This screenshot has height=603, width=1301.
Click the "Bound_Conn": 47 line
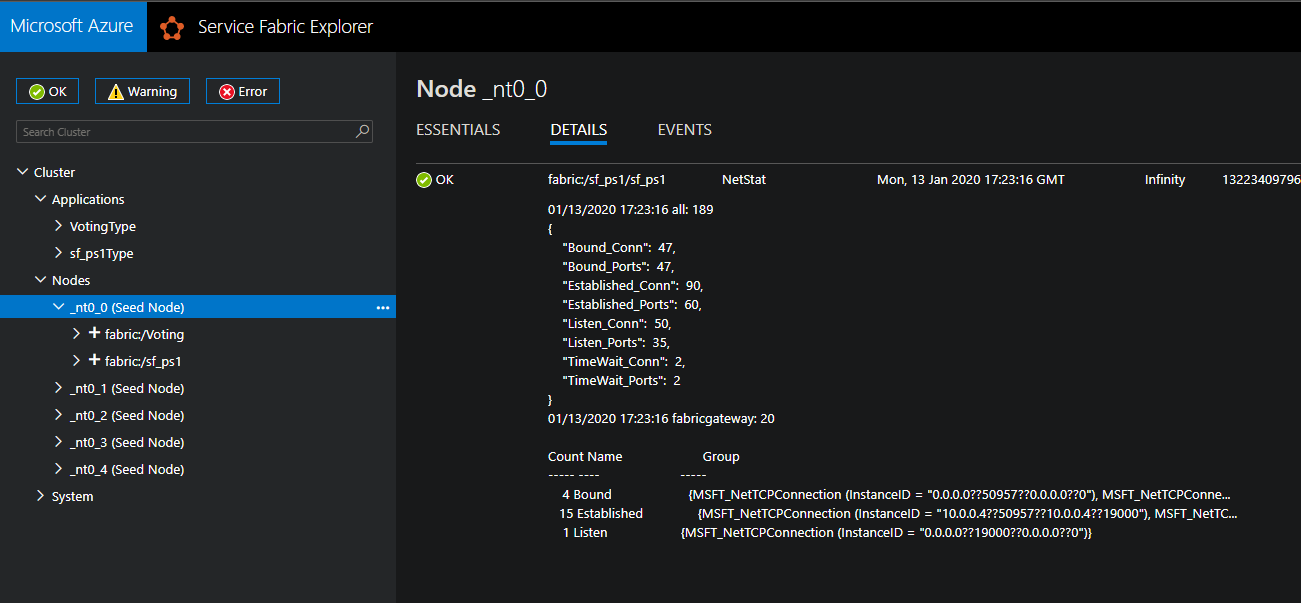point(620,247)
